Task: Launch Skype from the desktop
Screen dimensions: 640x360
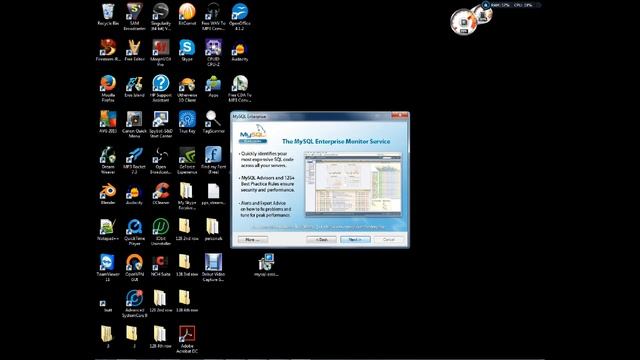Action: click(x=187, y=51)
